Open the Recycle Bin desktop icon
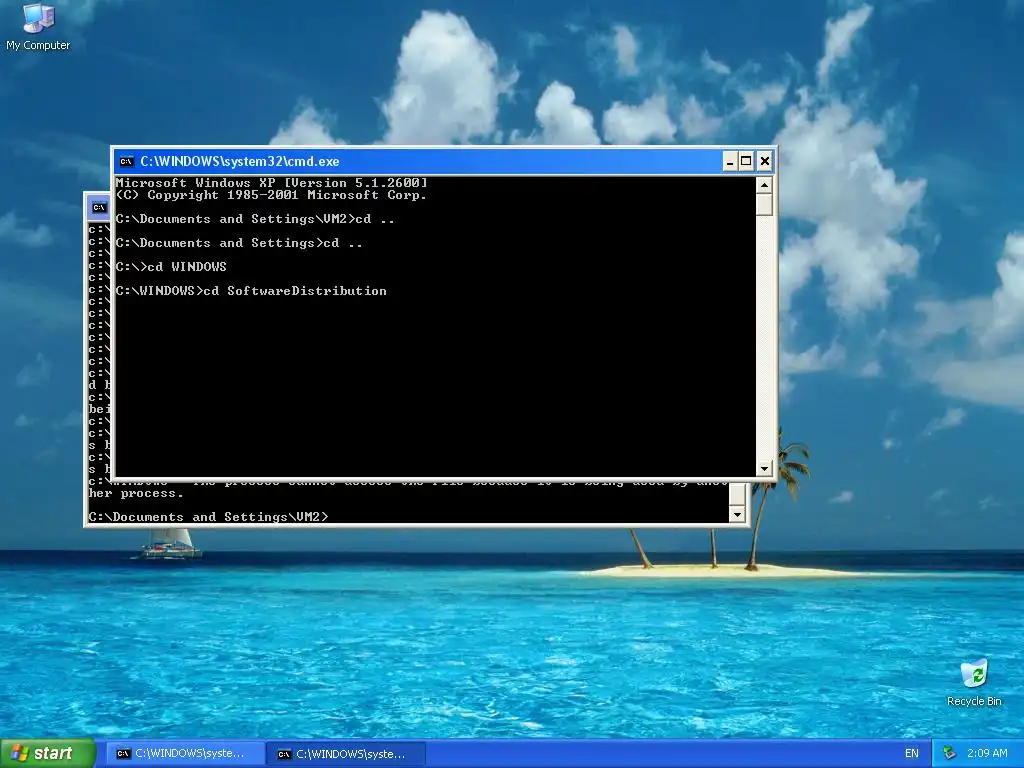Image resolution: width=1024 pixels, height=768 pixels. pyautogui.click(x=974, y=682)
